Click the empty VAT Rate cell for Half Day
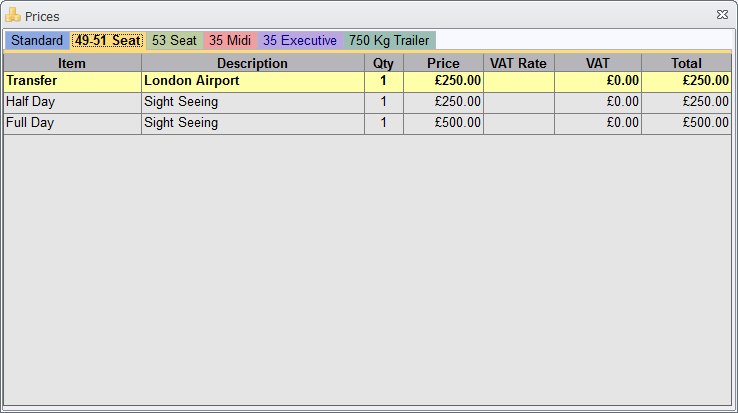 (519, 102)
